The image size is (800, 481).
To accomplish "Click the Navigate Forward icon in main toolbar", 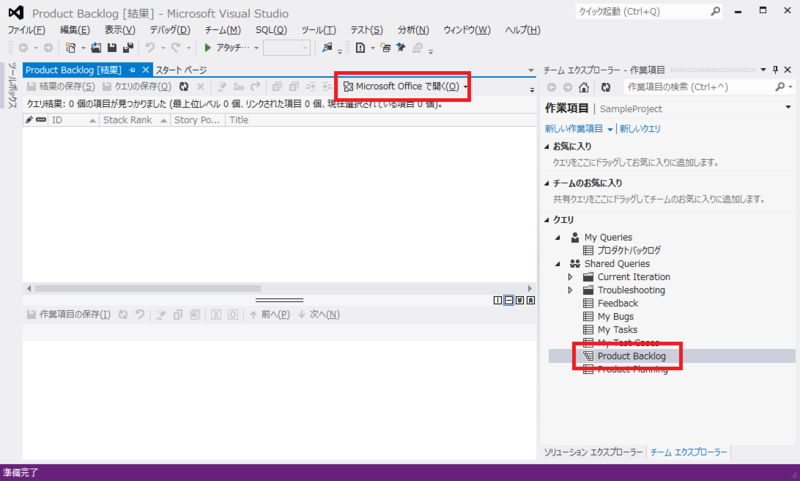I will (48, 48).
